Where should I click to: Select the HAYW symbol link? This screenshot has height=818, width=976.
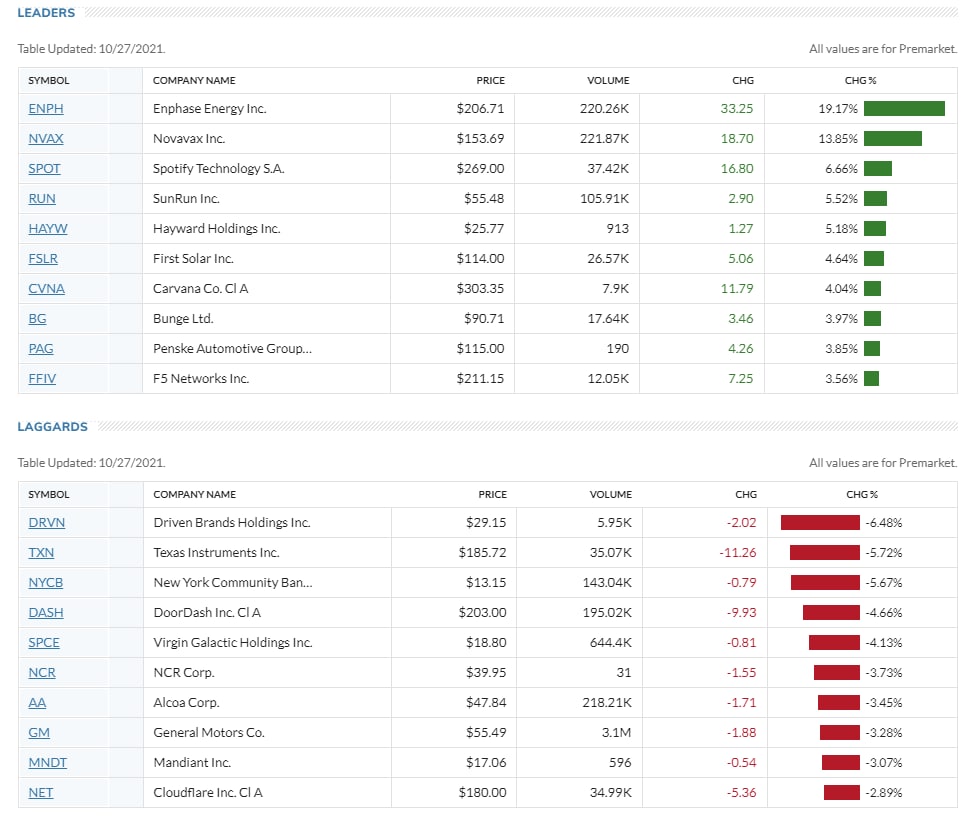click(x=47, y=228)
